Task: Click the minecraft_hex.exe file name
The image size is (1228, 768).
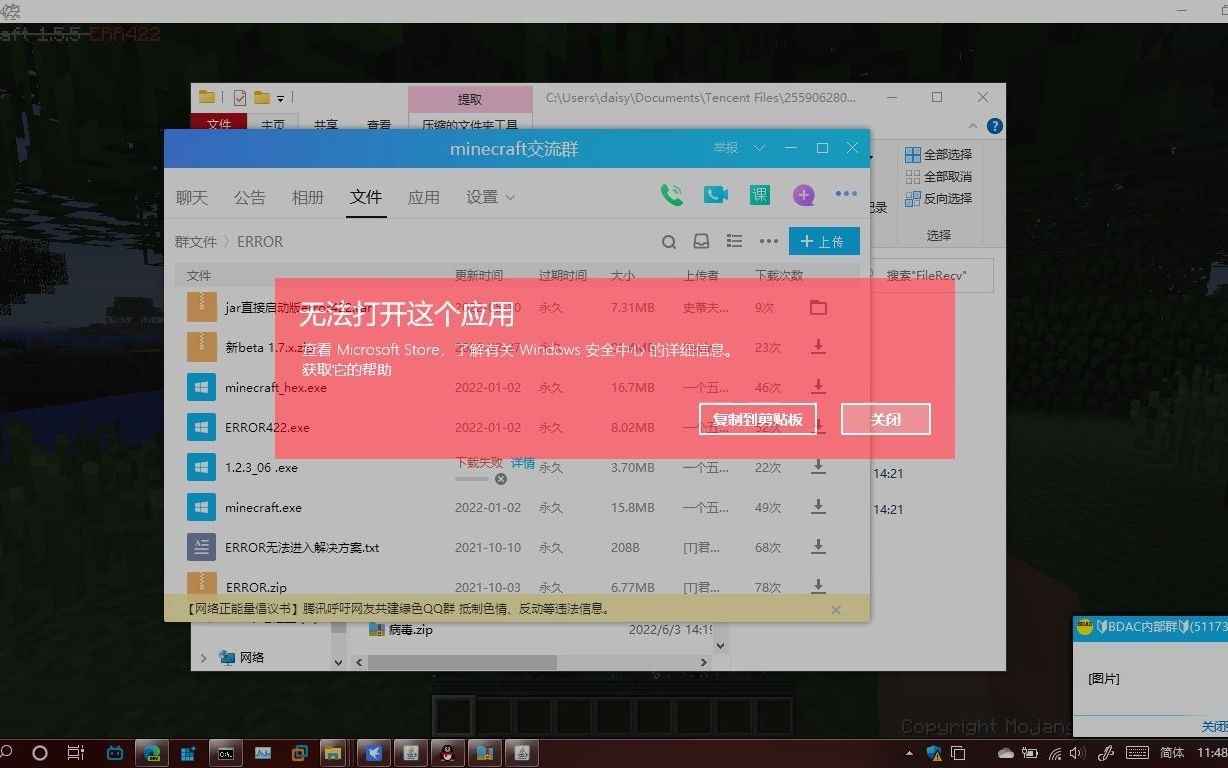Action: click(276, 387)
